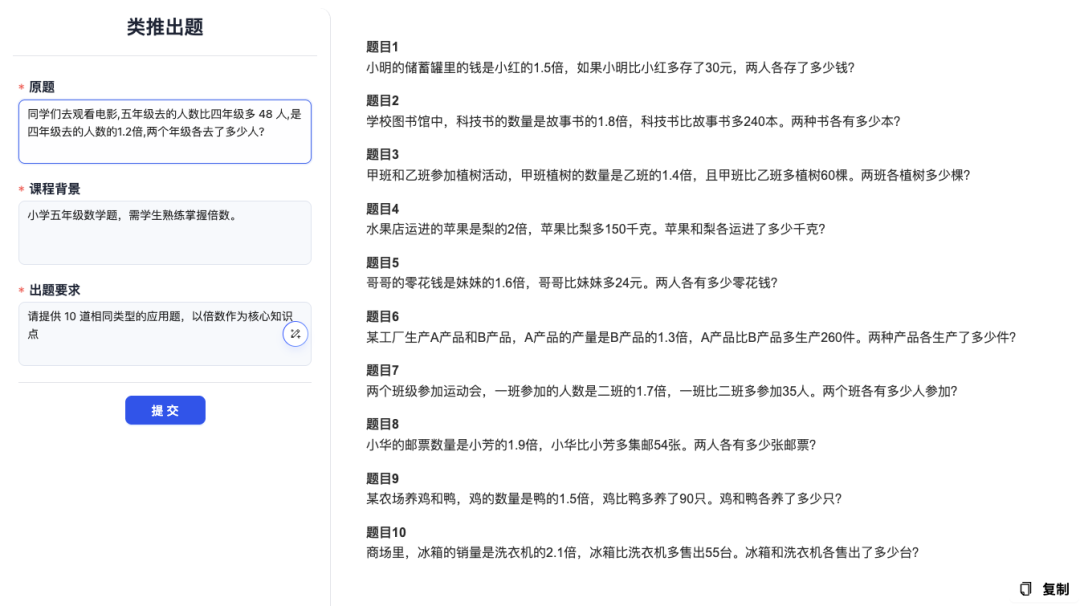Select the 题目1 heading

tap(380, 45)
